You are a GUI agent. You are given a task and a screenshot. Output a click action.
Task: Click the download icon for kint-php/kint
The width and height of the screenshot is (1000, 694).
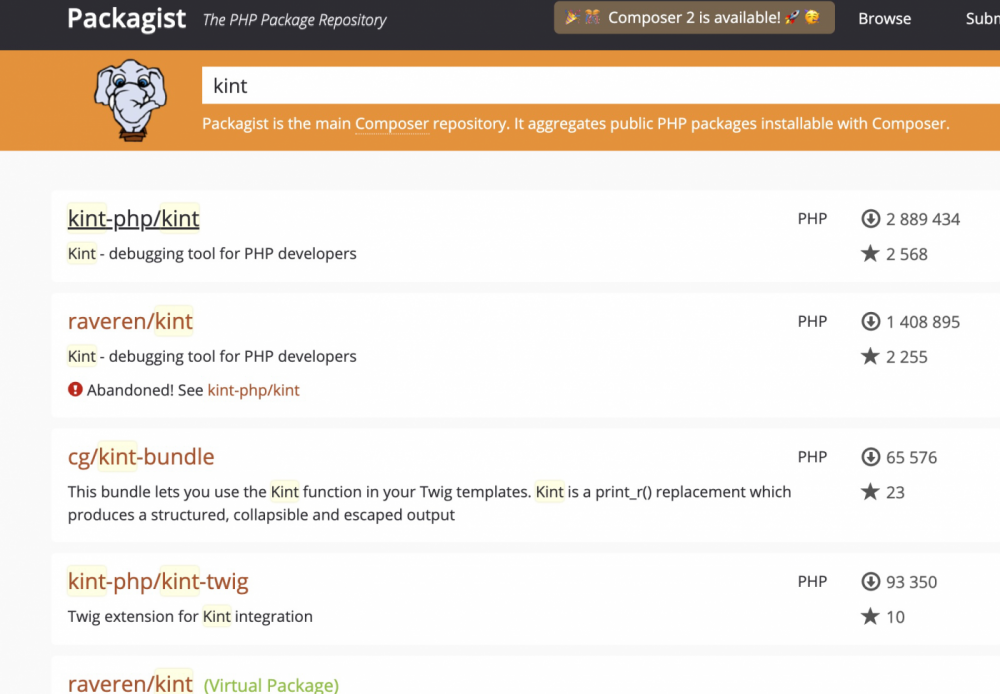[871, 219]
